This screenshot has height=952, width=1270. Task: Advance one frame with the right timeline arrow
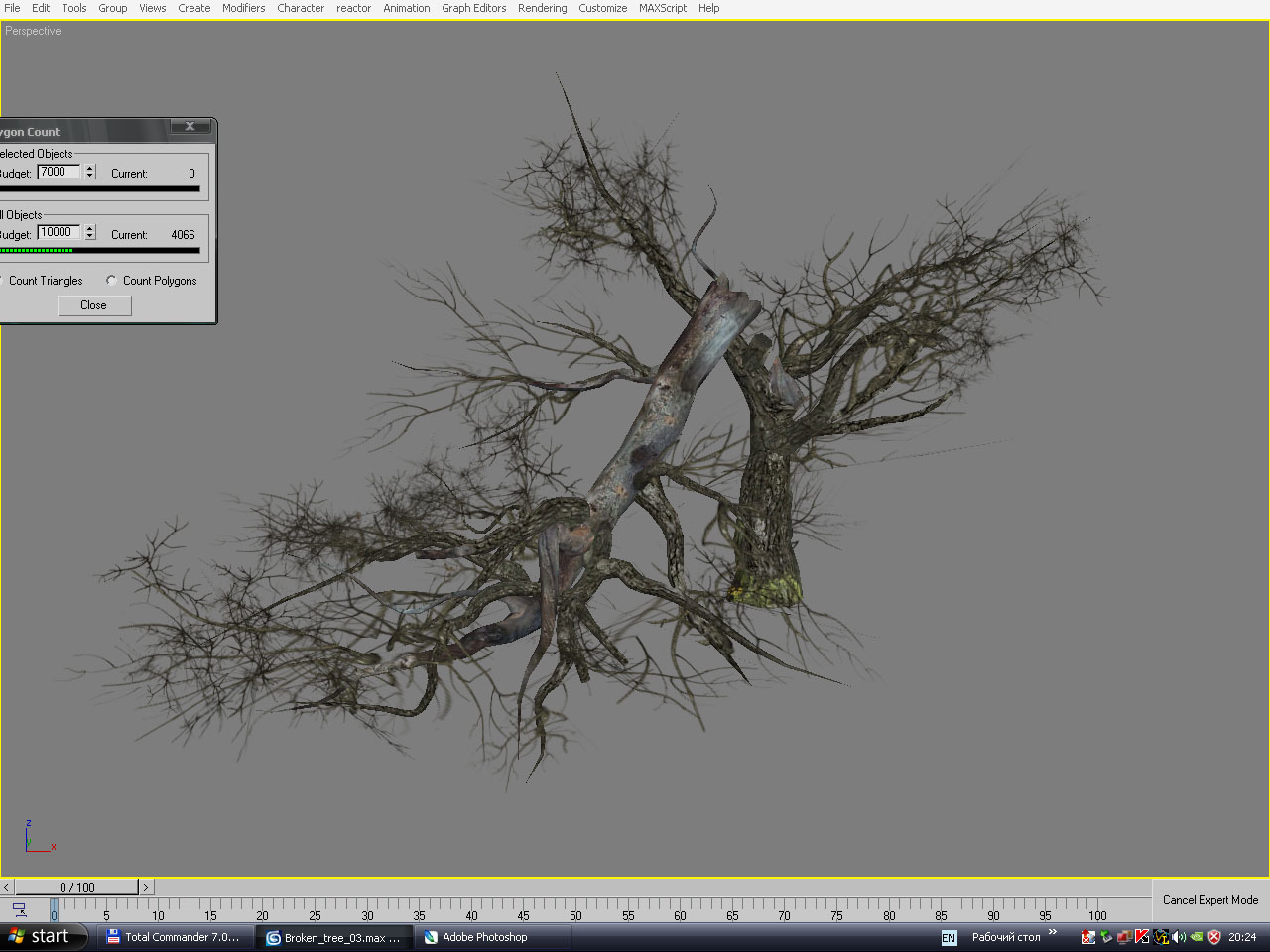click(x=146, y=888)
